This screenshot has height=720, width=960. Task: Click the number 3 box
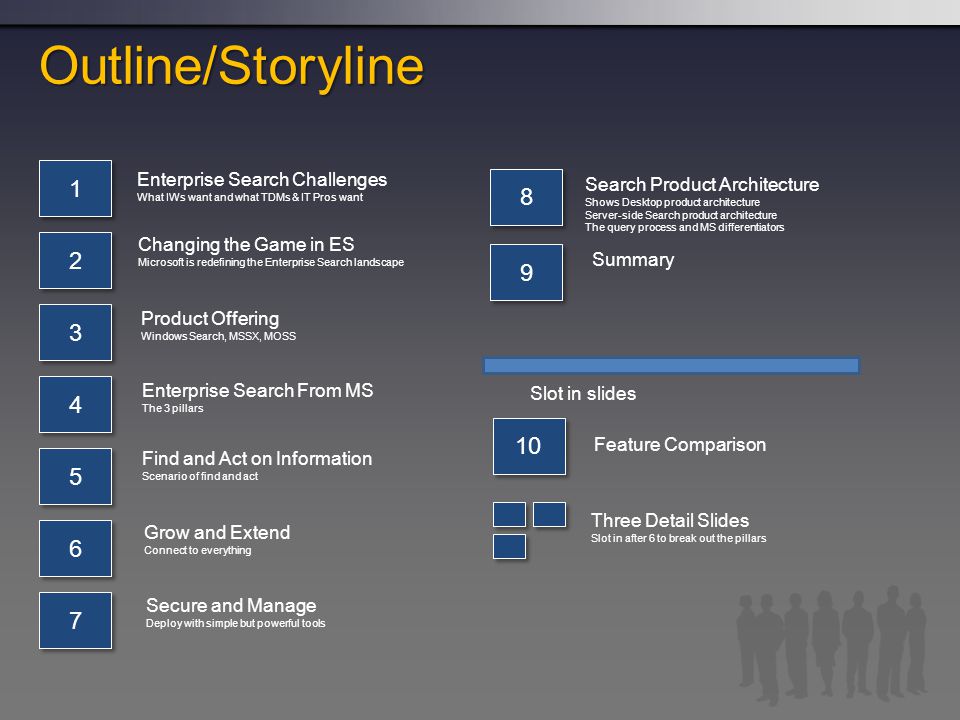(75, 332)
